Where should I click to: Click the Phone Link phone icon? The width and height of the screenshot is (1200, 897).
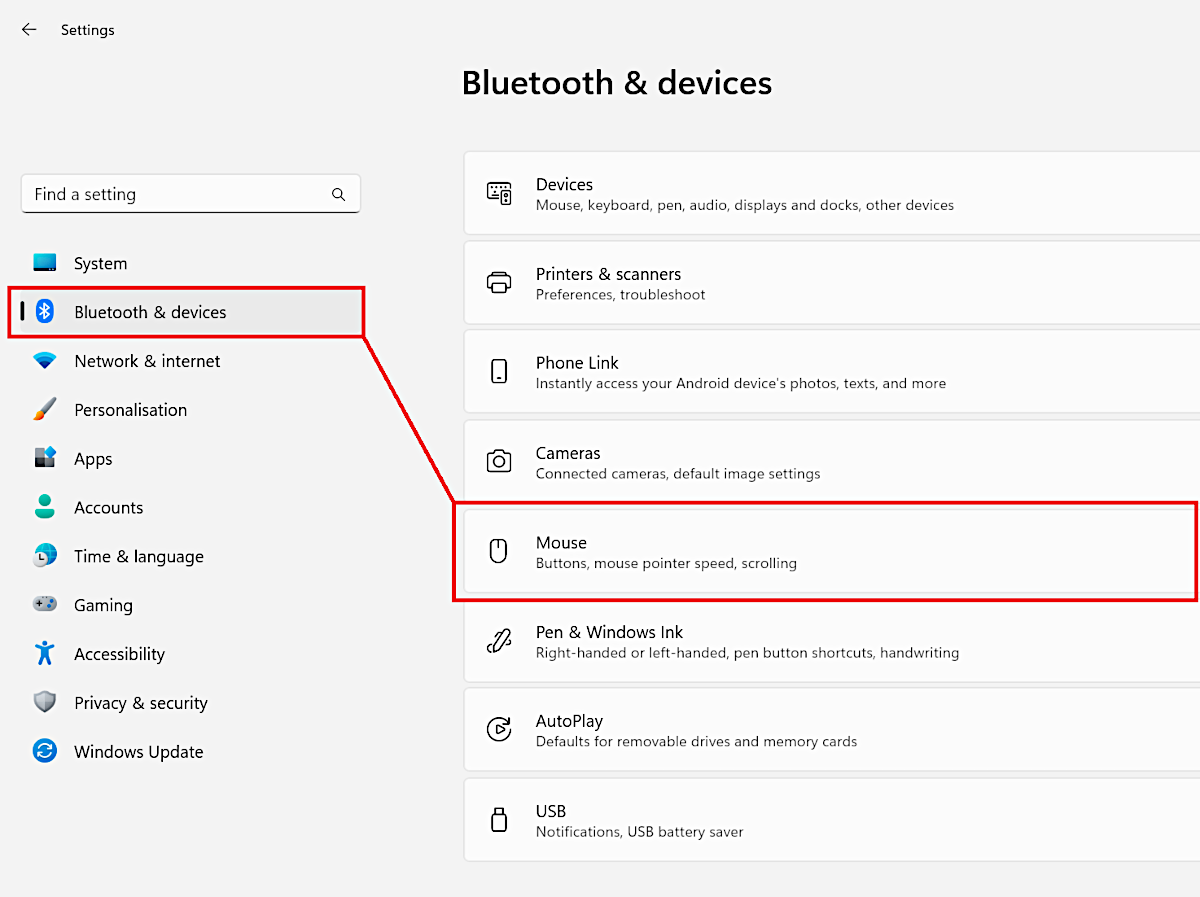[499, 372]
